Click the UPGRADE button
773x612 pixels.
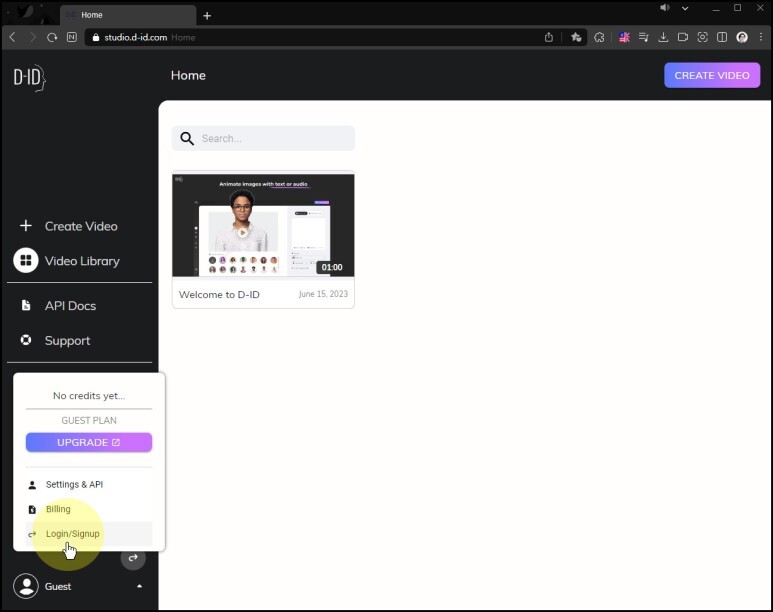pos(89,442)
